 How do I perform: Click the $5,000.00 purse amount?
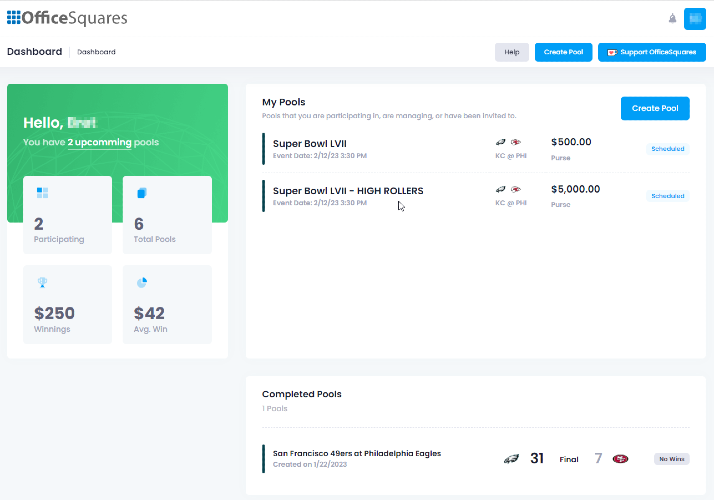tap(576, 189)
